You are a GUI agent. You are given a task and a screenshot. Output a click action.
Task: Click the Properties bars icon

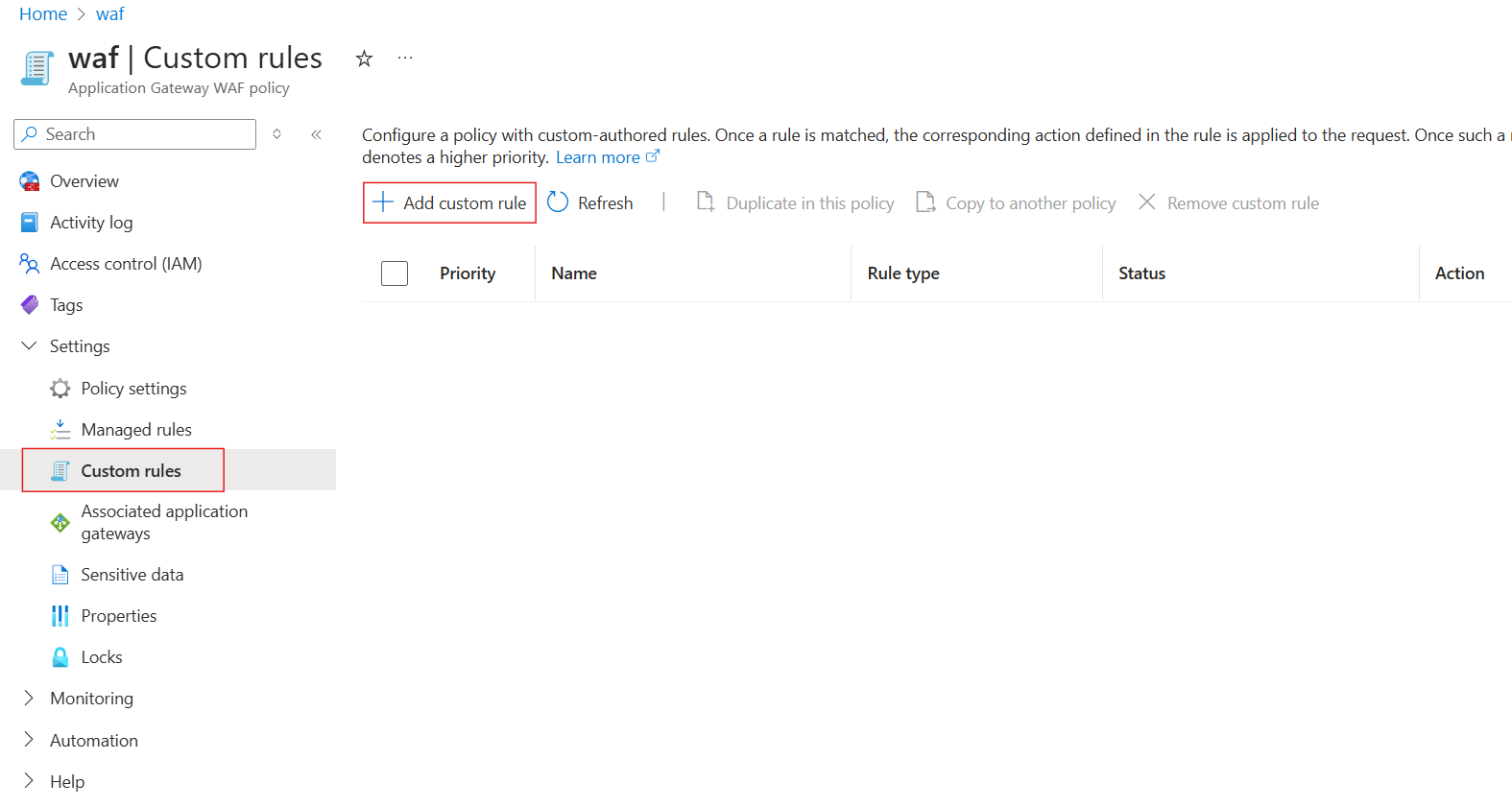pyautogui.click(x=60, y=616)
